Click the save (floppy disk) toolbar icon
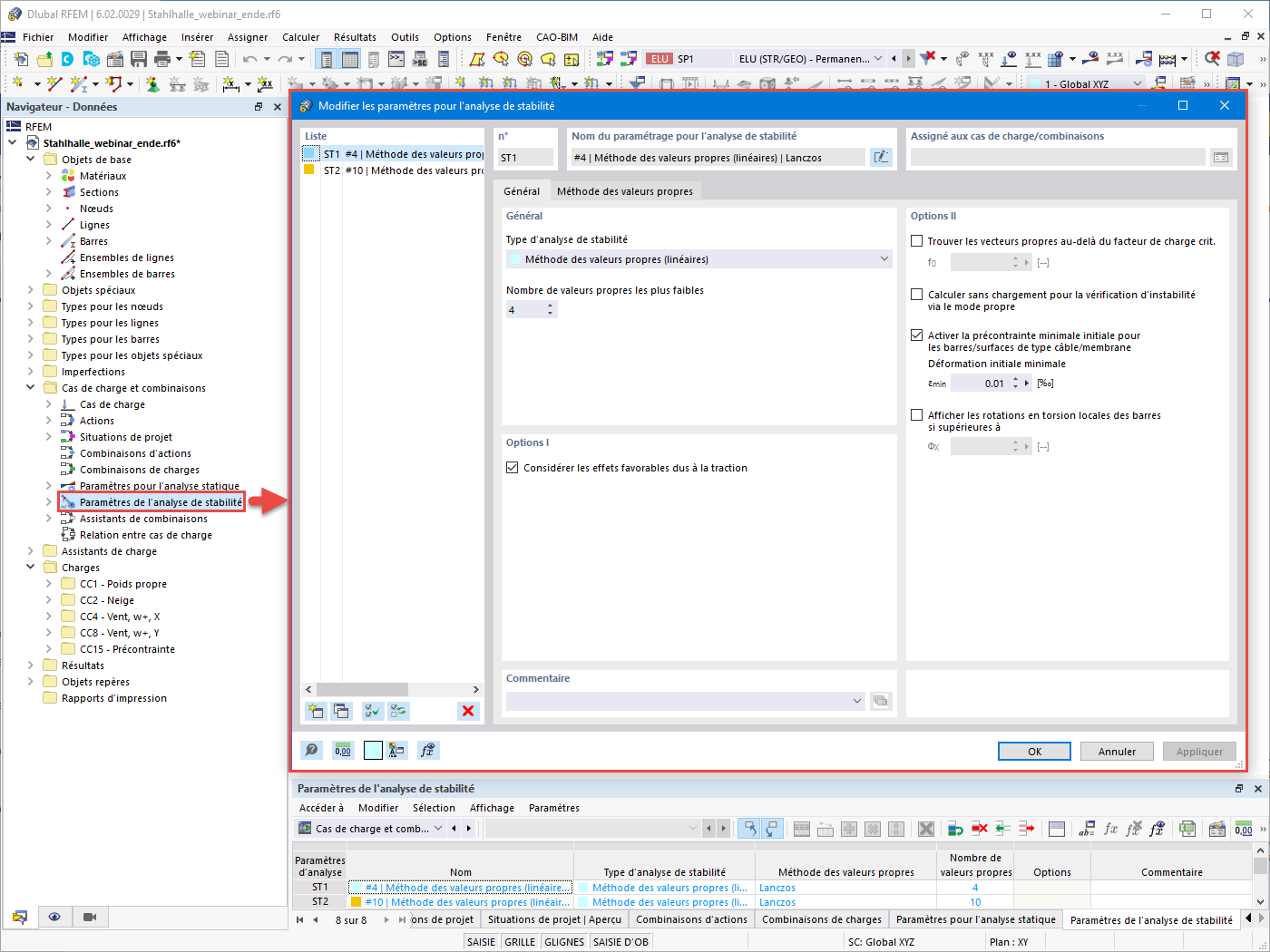The height and width of the screenshot is (952, 1270). tap(139, 59)
